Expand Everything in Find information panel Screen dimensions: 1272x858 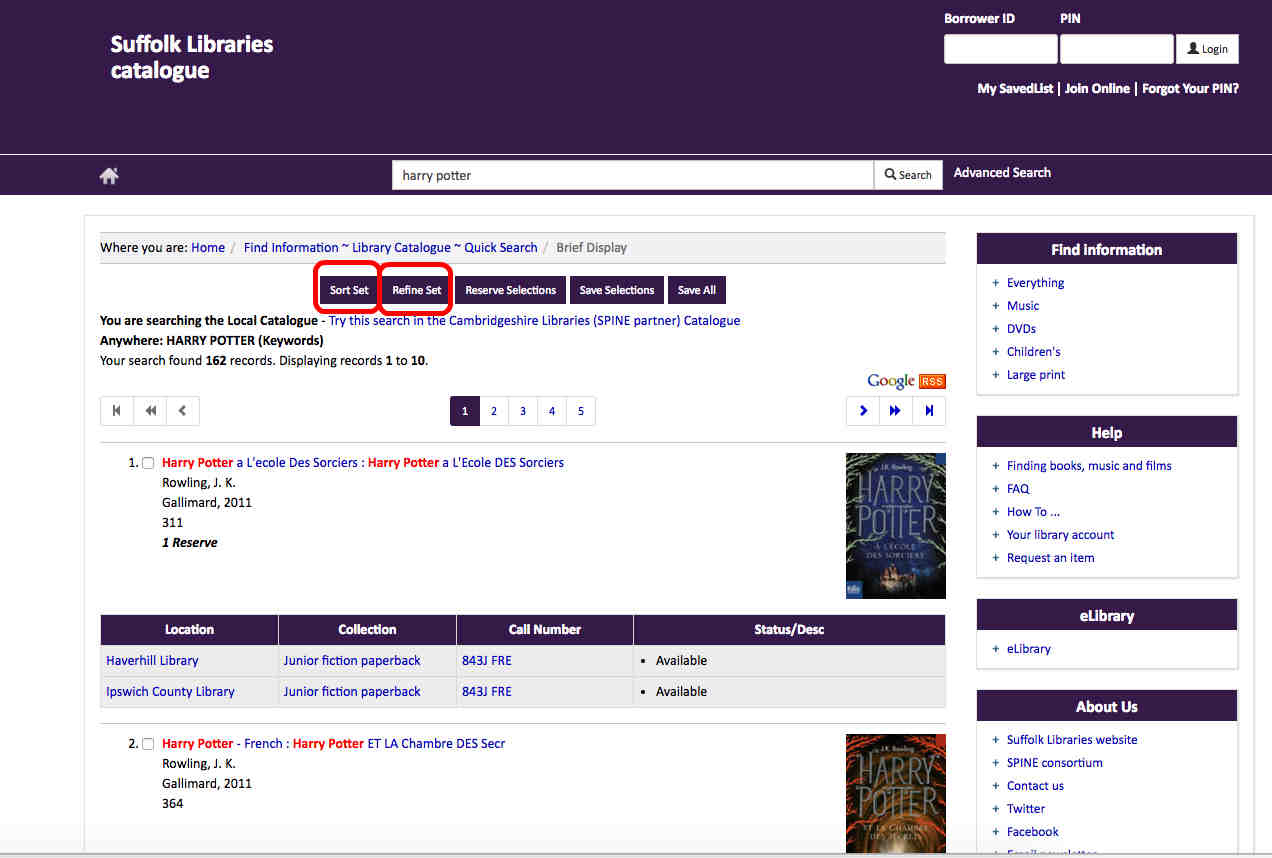click(1035, 283)
